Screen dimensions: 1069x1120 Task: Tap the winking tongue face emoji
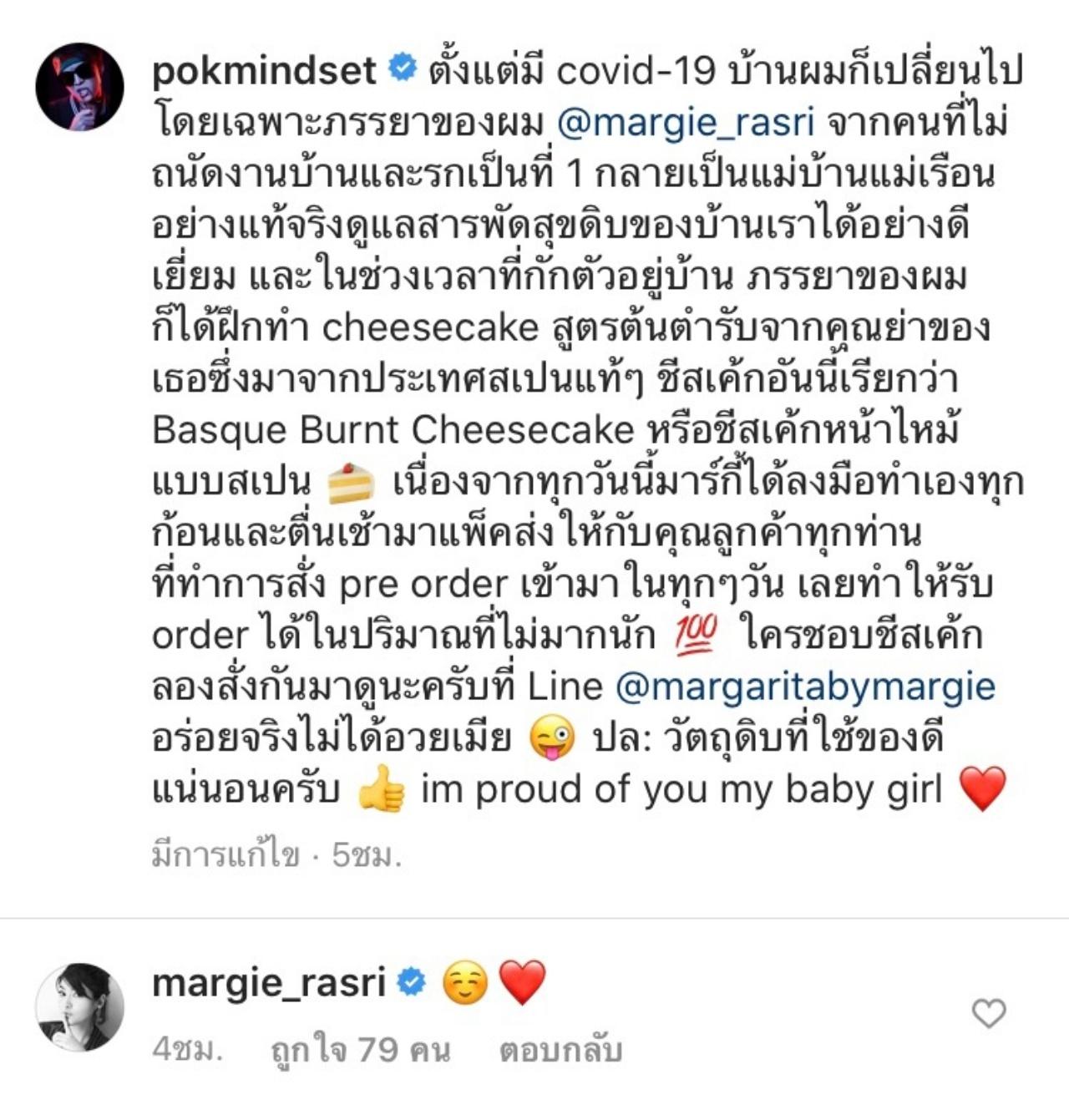[553, 738]
